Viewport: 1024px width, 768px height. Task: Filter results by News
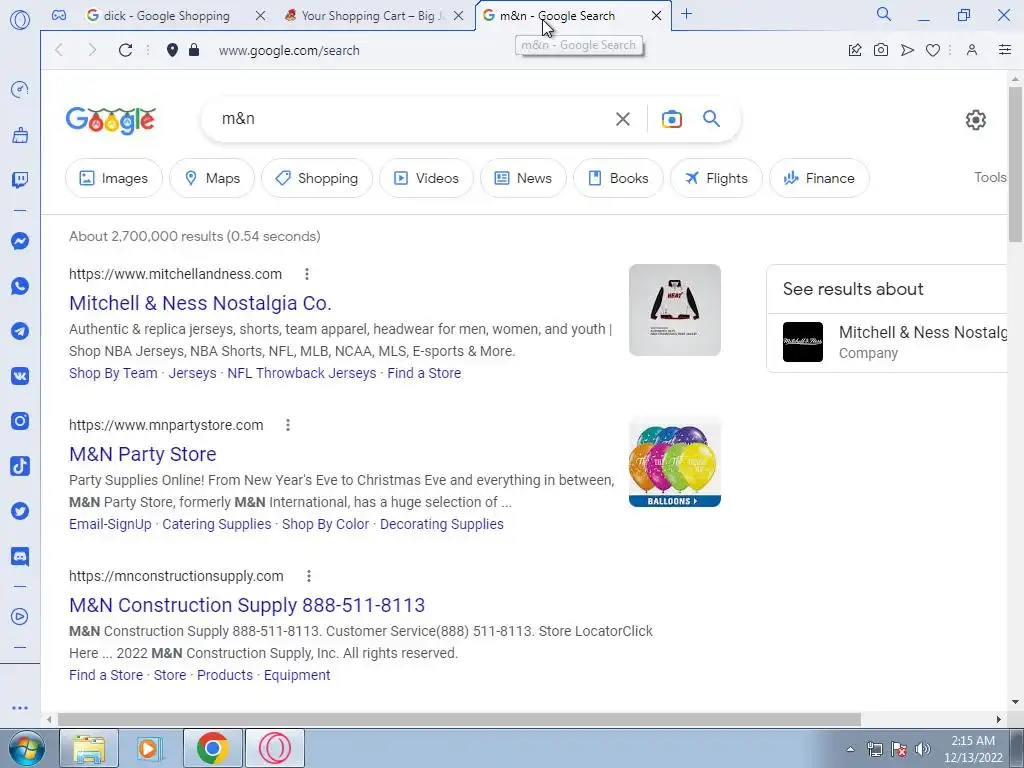[x=523, y=178]
